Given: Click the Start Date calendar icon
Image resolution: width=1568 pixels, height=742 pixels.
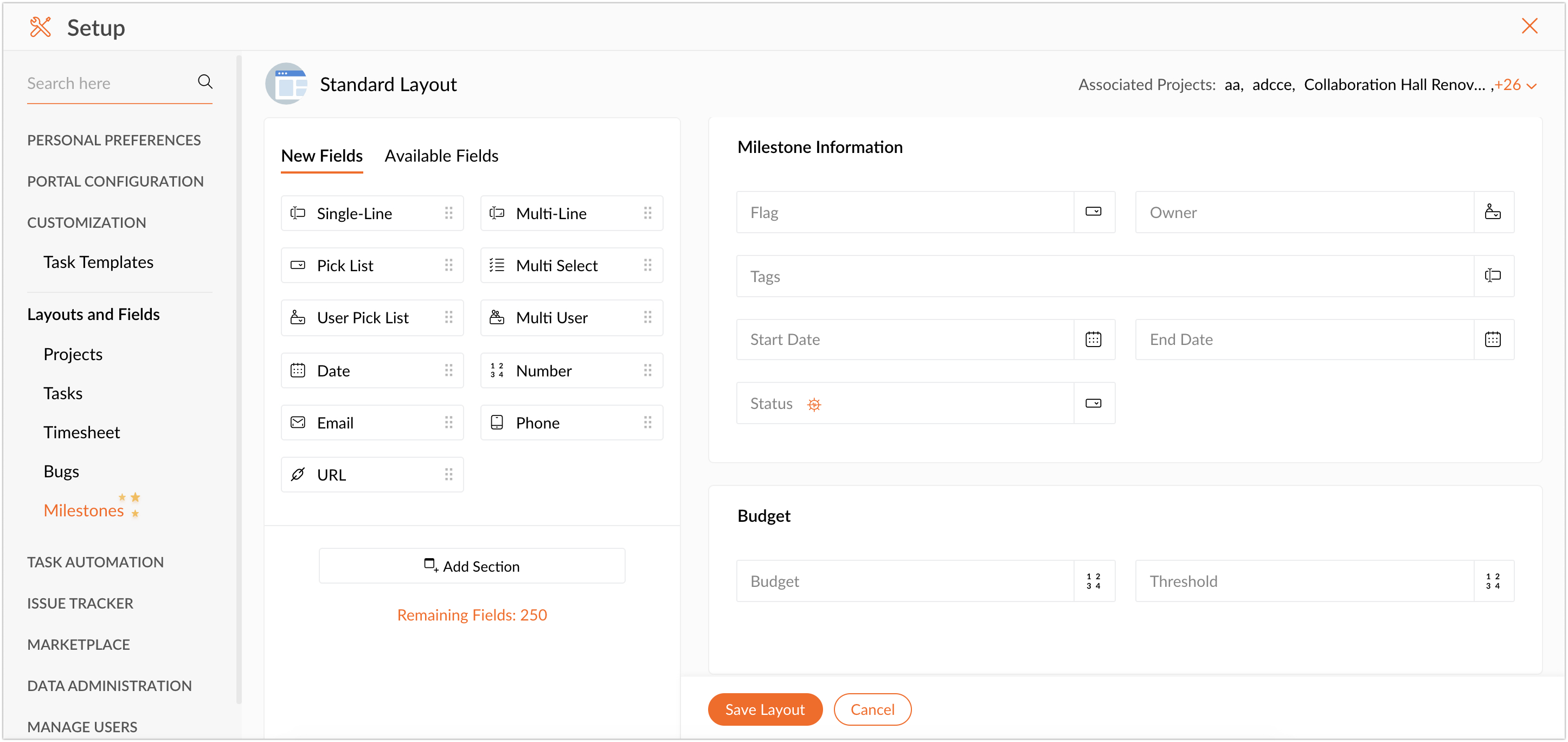Looking at the screenshot, I should point(1093,340).
